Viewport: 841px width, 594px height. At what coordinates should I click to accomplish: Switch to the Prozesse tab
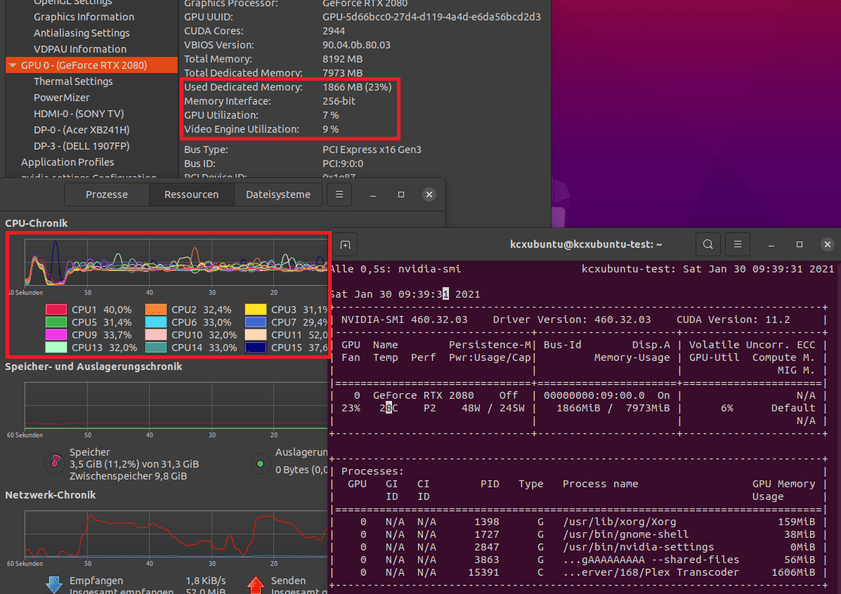[x=106, y=194]
